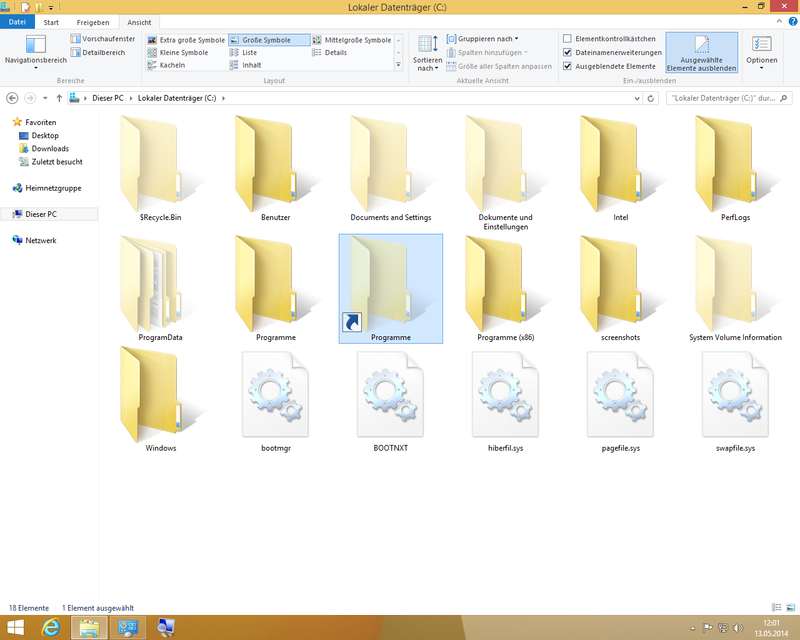Select Netzwerk in navigation pane
Screen dimensions: 800x640
pyautogui.click(x=34, y=240)
